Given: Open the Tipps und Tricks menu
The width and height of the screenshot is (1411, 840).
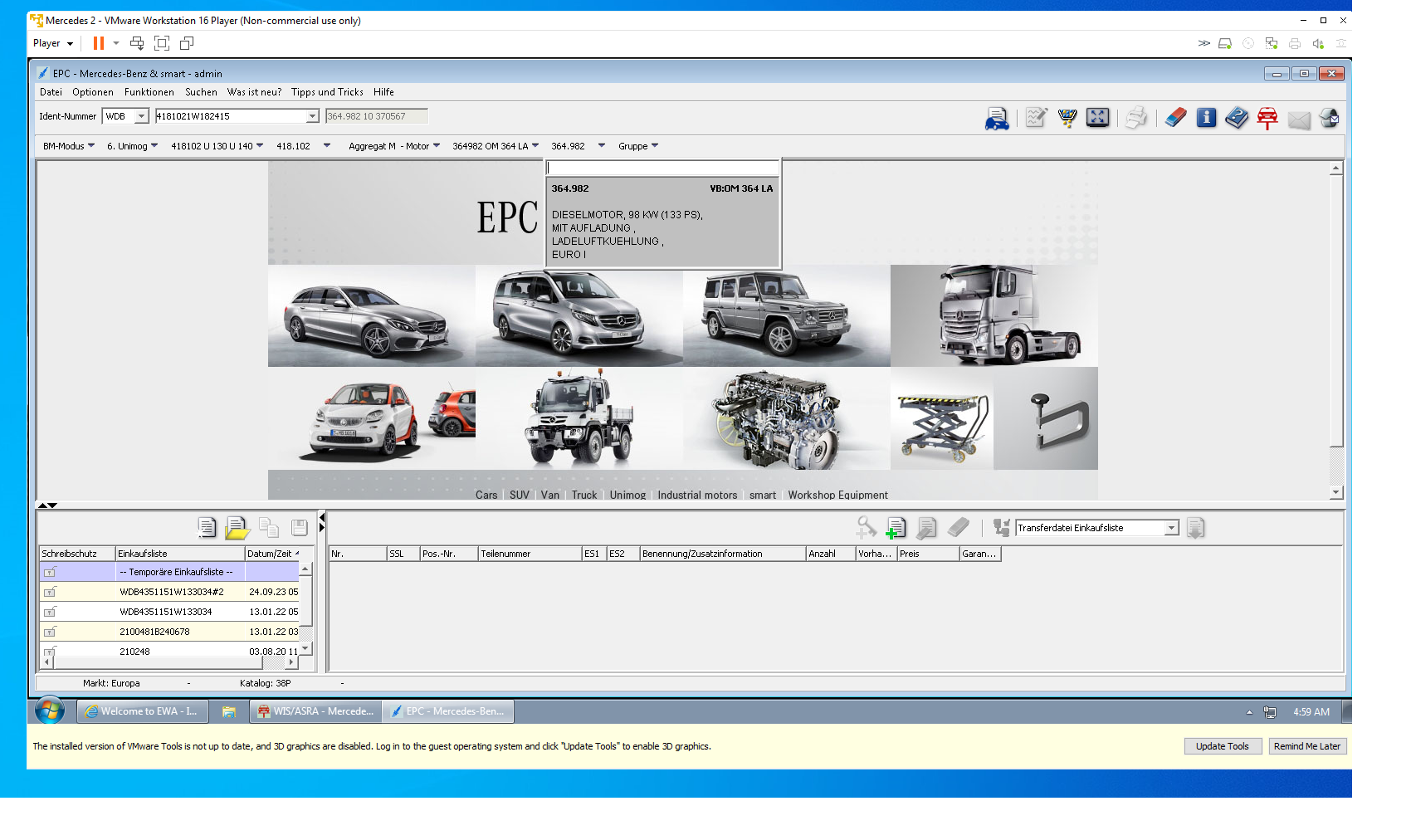Looking at the screenshot, I should click(x=327, y=92).
